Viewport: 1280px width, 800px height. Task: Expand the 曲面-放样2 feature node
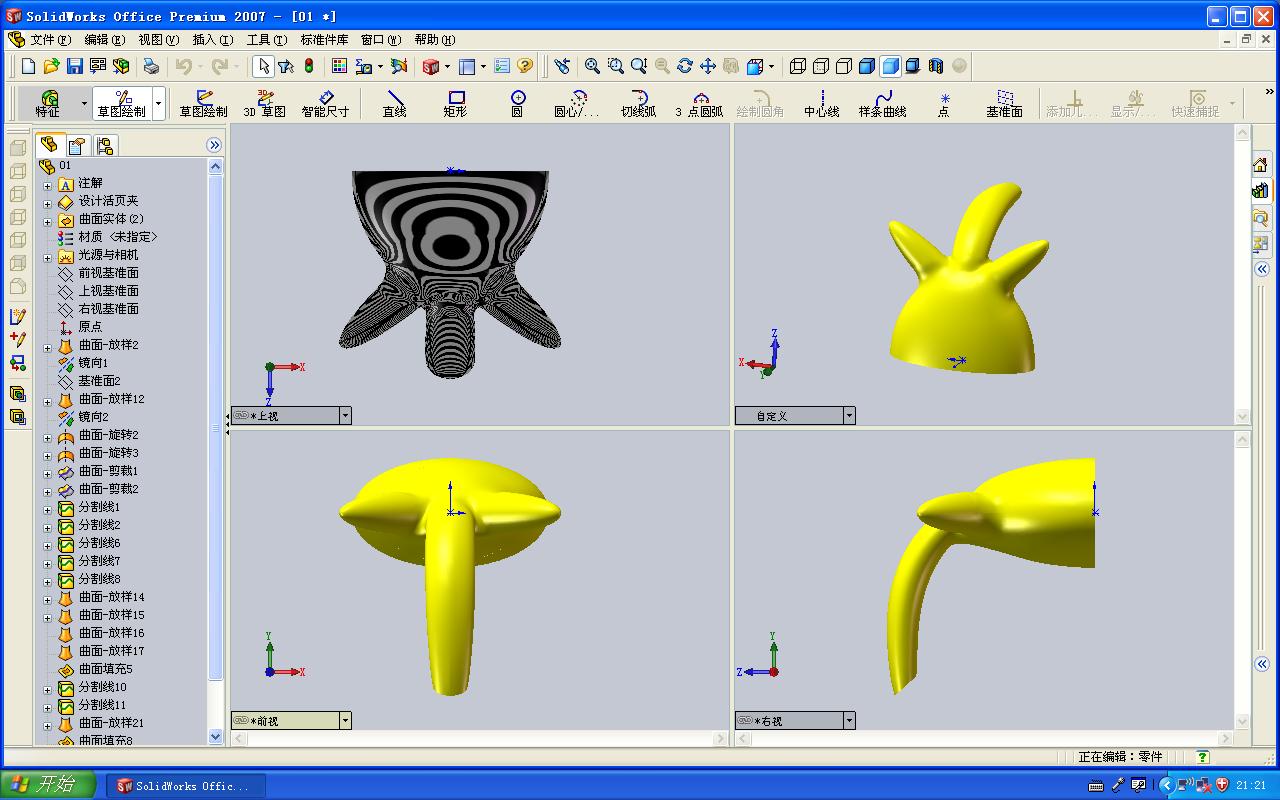47,346
